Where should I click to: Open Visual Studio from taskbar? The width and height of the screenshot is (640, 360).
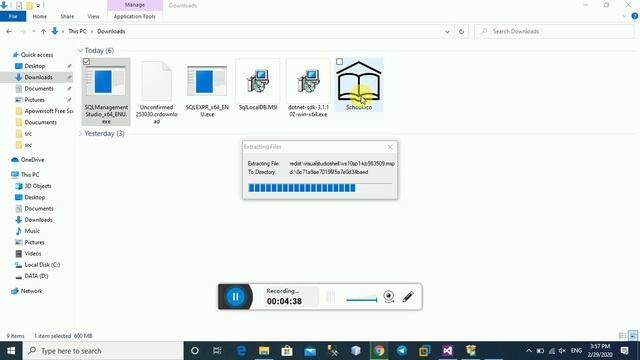pos(447,351)
